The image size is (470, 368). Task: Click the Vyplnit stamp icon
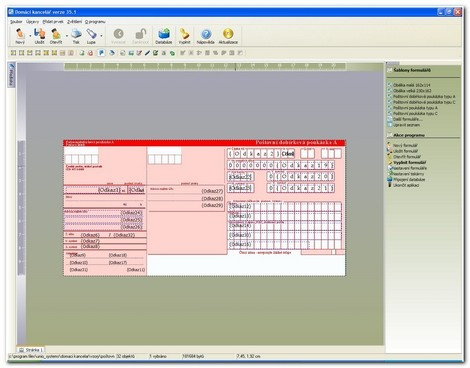184,34
